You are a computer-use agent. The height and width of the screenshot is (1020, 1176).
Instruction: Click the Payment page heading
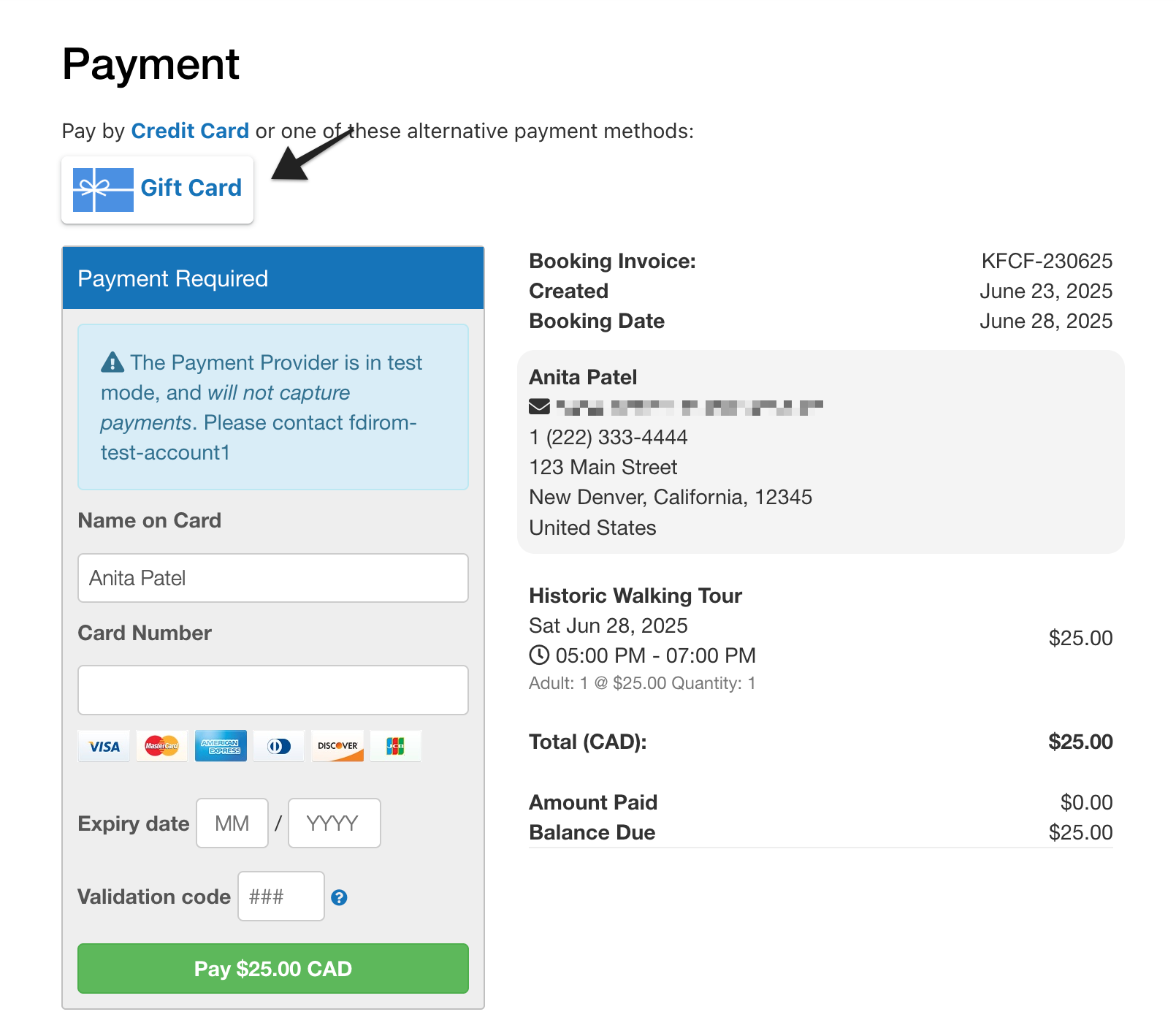tap(150, 64)
